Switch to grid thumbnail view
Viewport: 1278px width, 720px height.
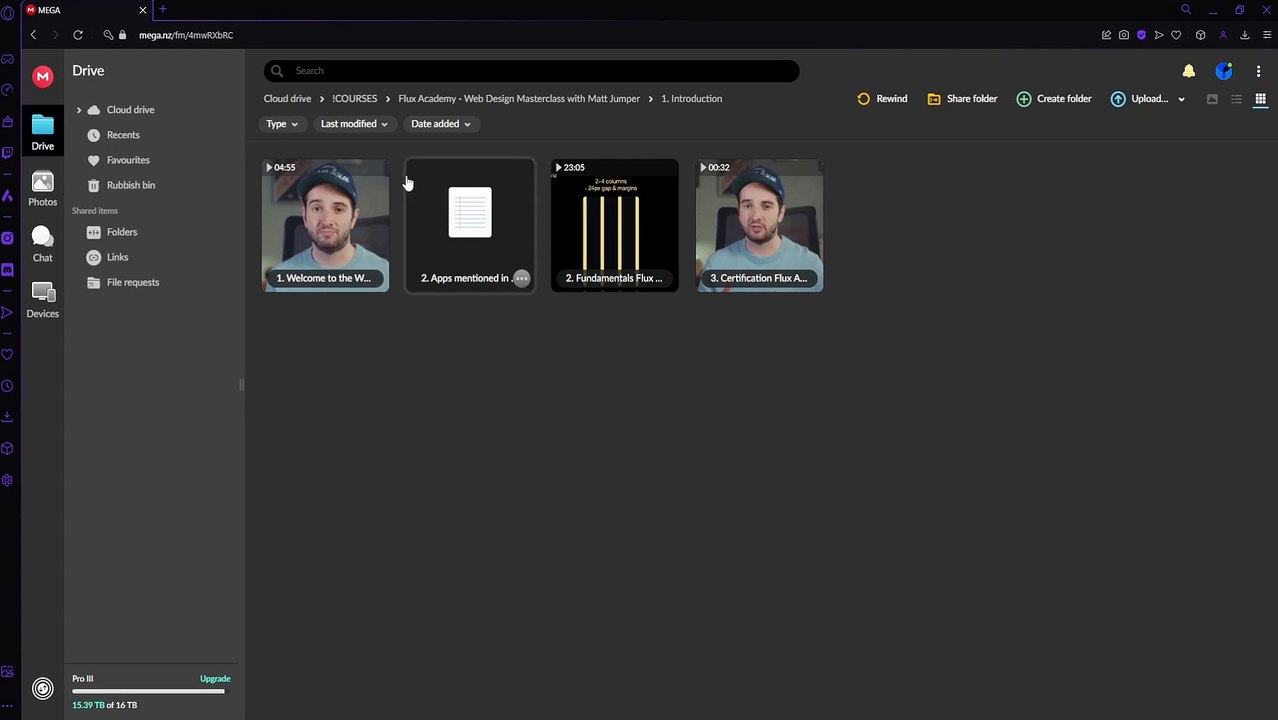click(1260, 99)
